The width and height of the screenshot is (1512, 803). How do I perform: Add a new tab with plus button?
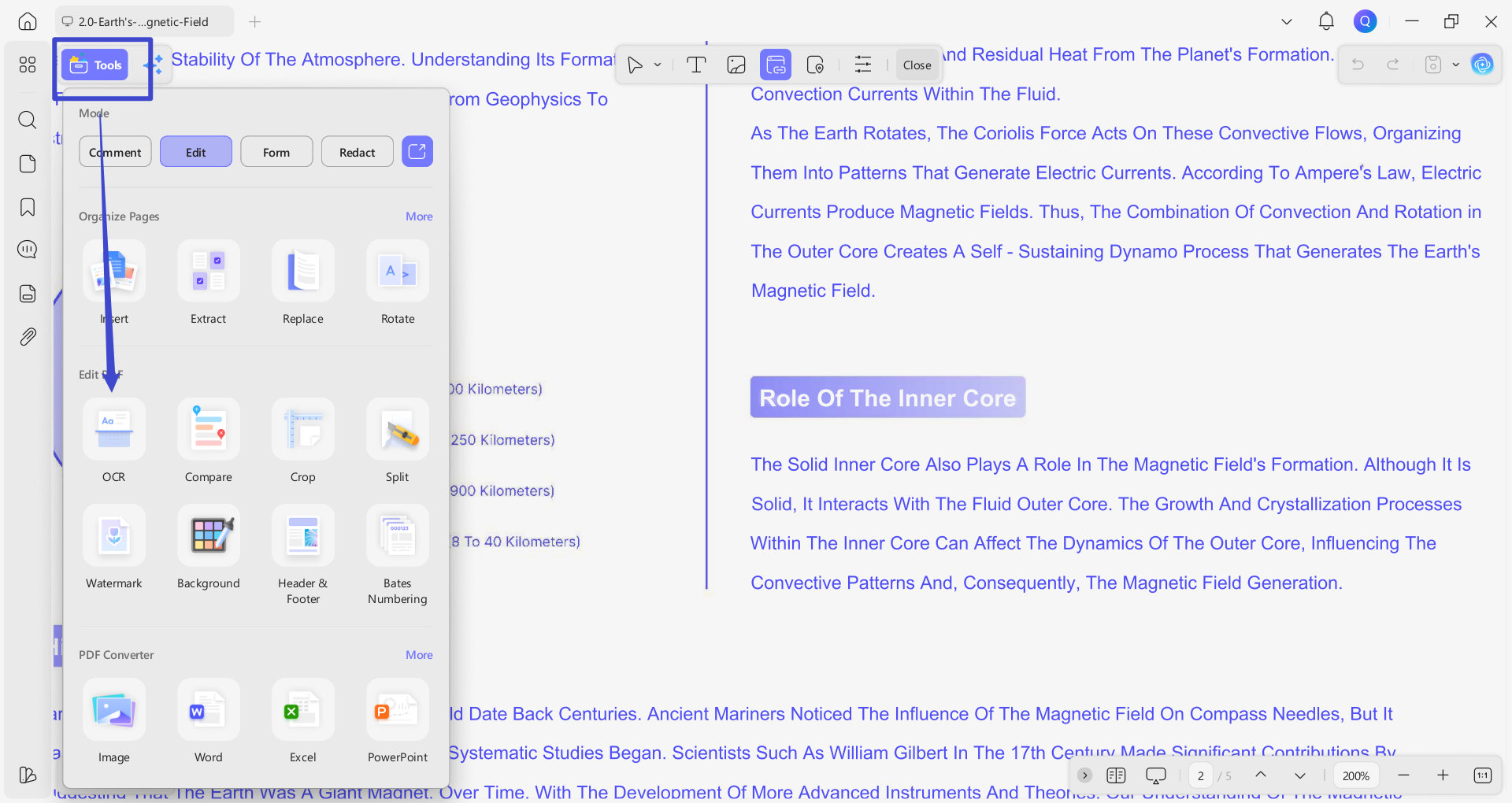click(x=254, y=21)
